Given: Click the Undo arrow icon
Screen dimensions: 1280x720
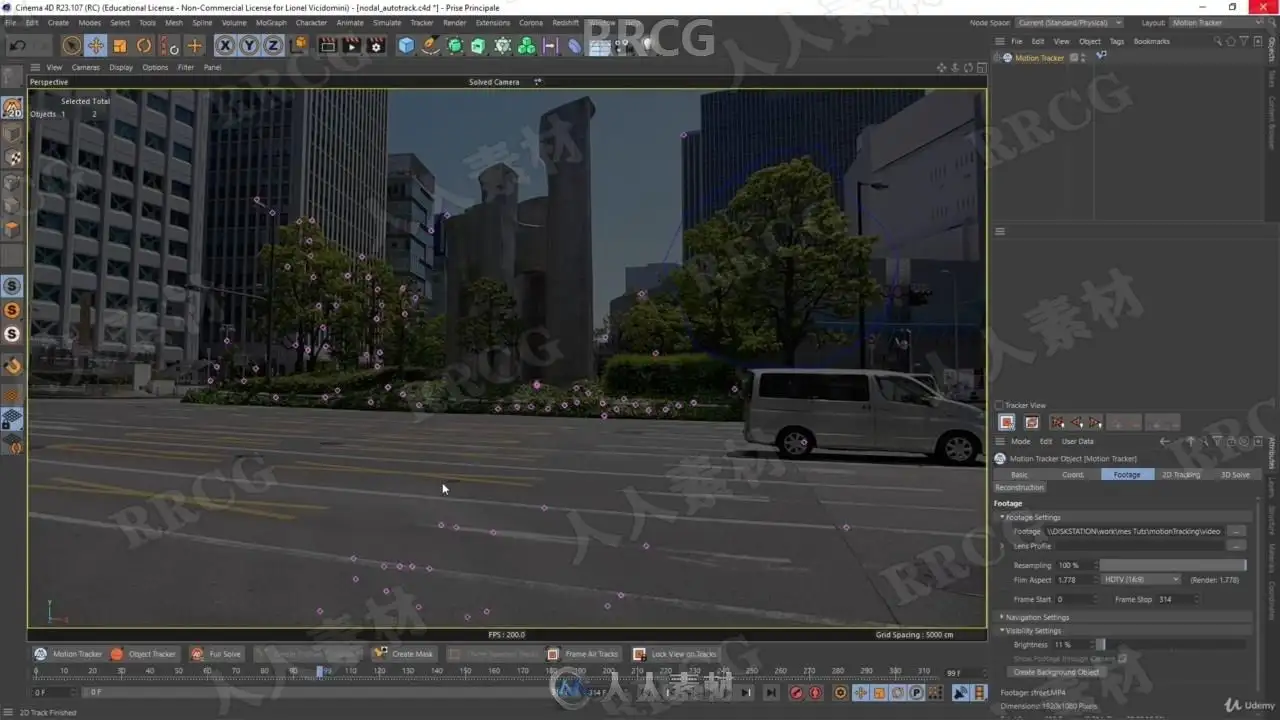Looking at the screenshot, I should tap(17, 45).
